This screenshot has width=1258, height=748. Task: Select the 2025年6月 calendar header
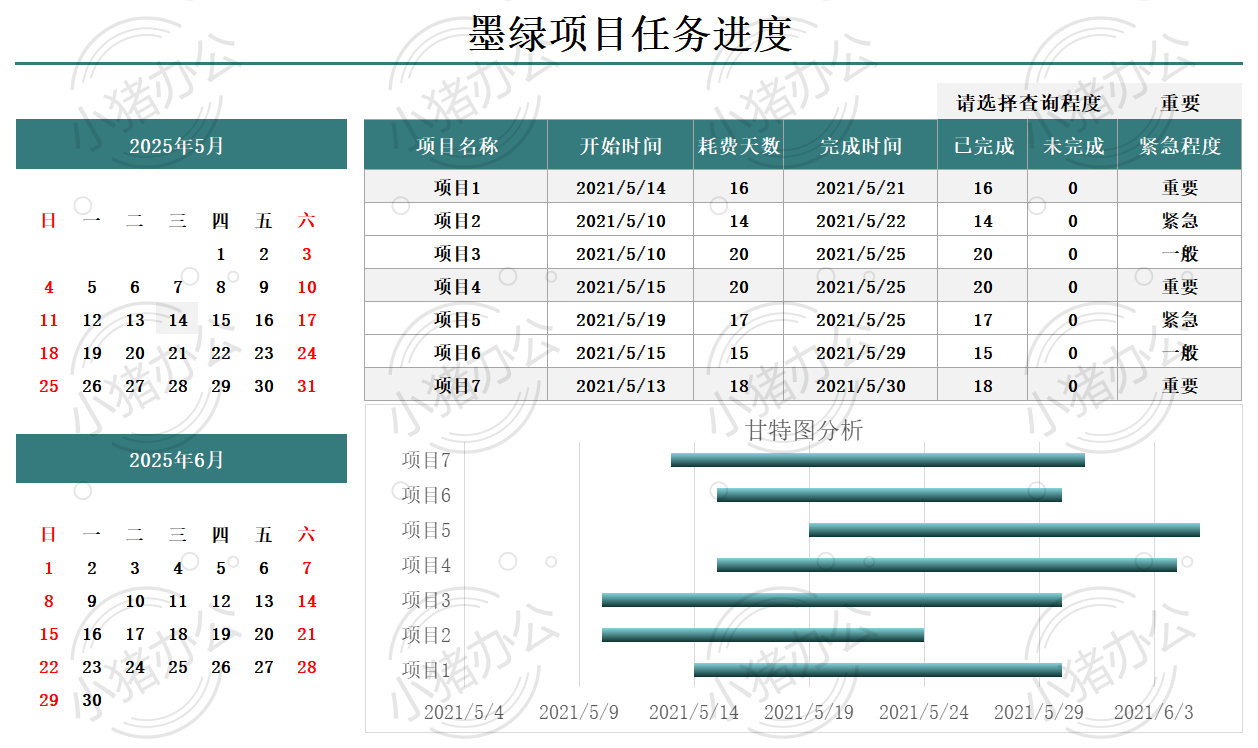(x=181, y=459)
